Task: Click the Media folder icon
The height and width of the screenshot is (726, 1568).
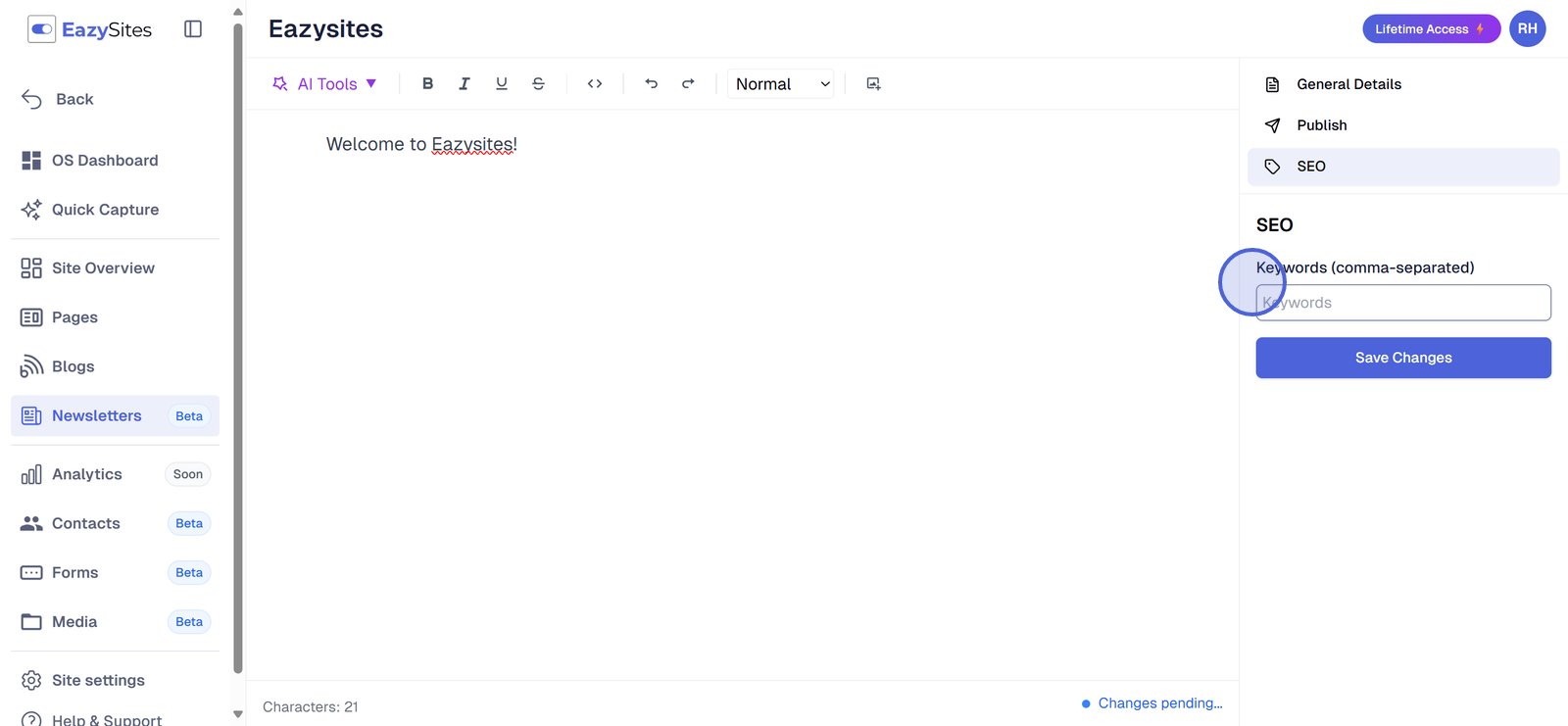Action: pyautogui.click(x=31, y=621)
